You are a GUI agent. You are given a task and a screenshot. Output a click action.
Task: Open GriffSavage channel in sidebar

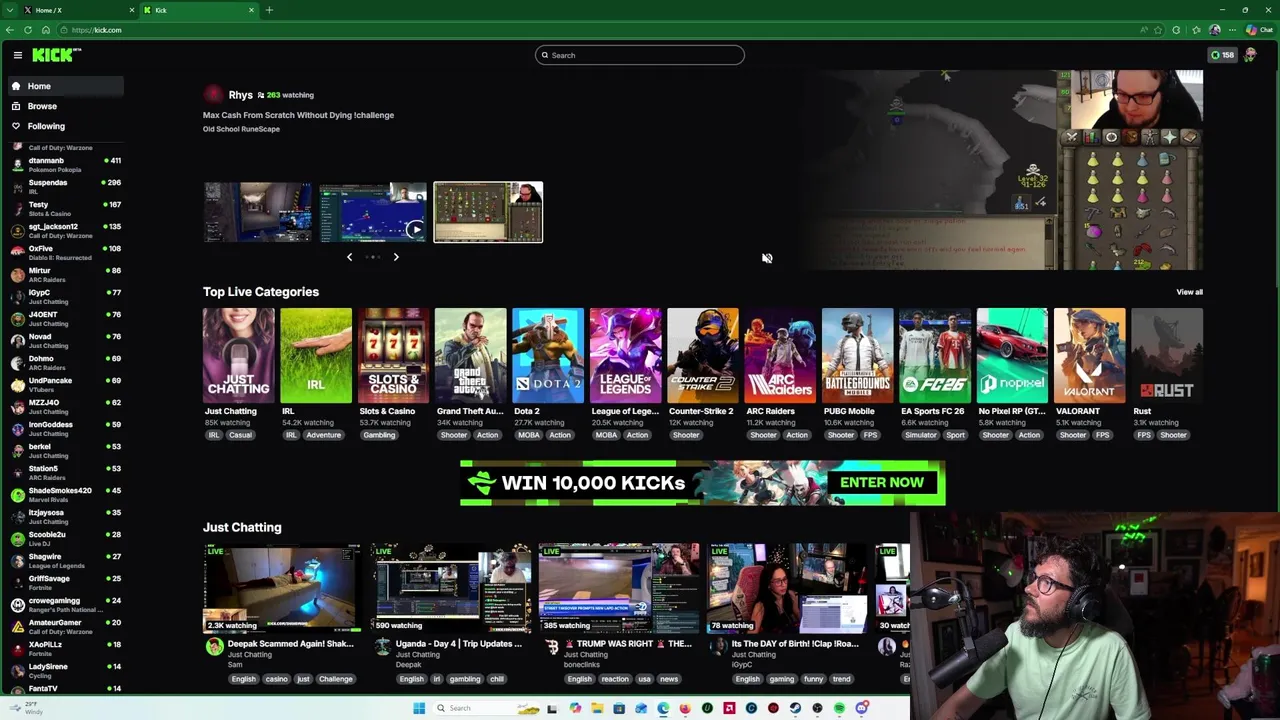click(65, 582)
